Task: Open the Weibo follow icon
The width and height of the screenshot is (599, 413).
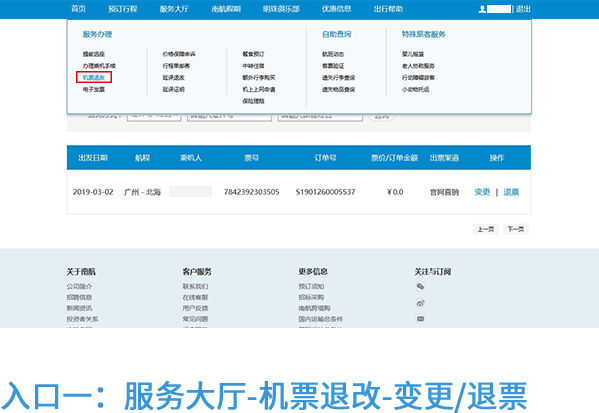Action: [x=420, y=303]
